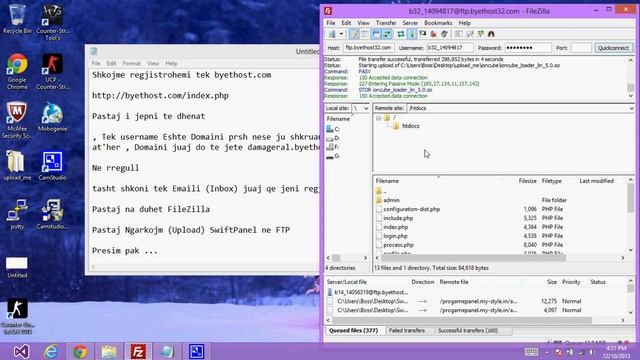Select the McAfee Security desktop icon
This screenshot has height=360, width=640.
click(x=17, y=120)
